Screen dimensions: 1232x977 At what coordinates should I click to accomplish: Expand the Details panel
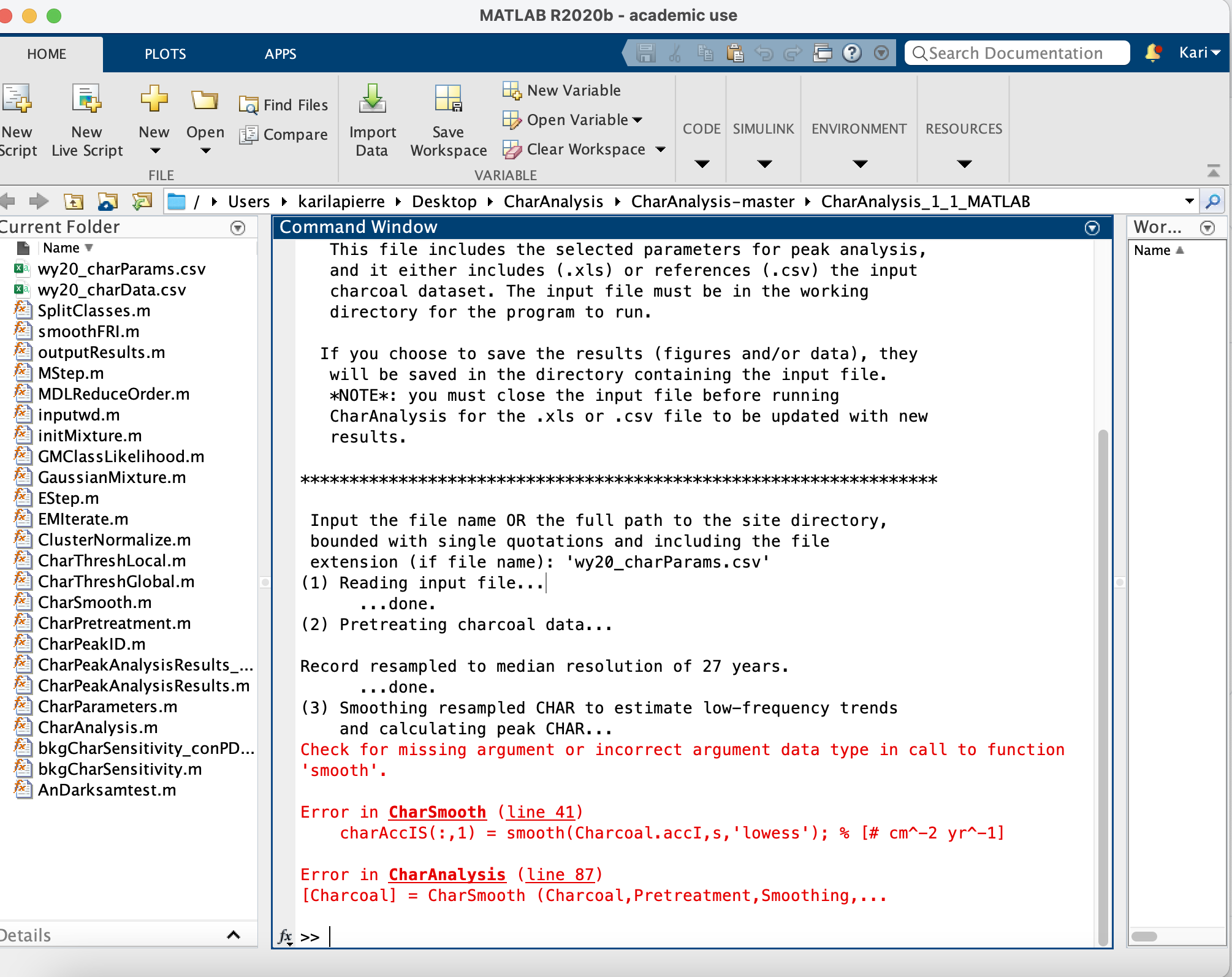[x=234, y=935]
